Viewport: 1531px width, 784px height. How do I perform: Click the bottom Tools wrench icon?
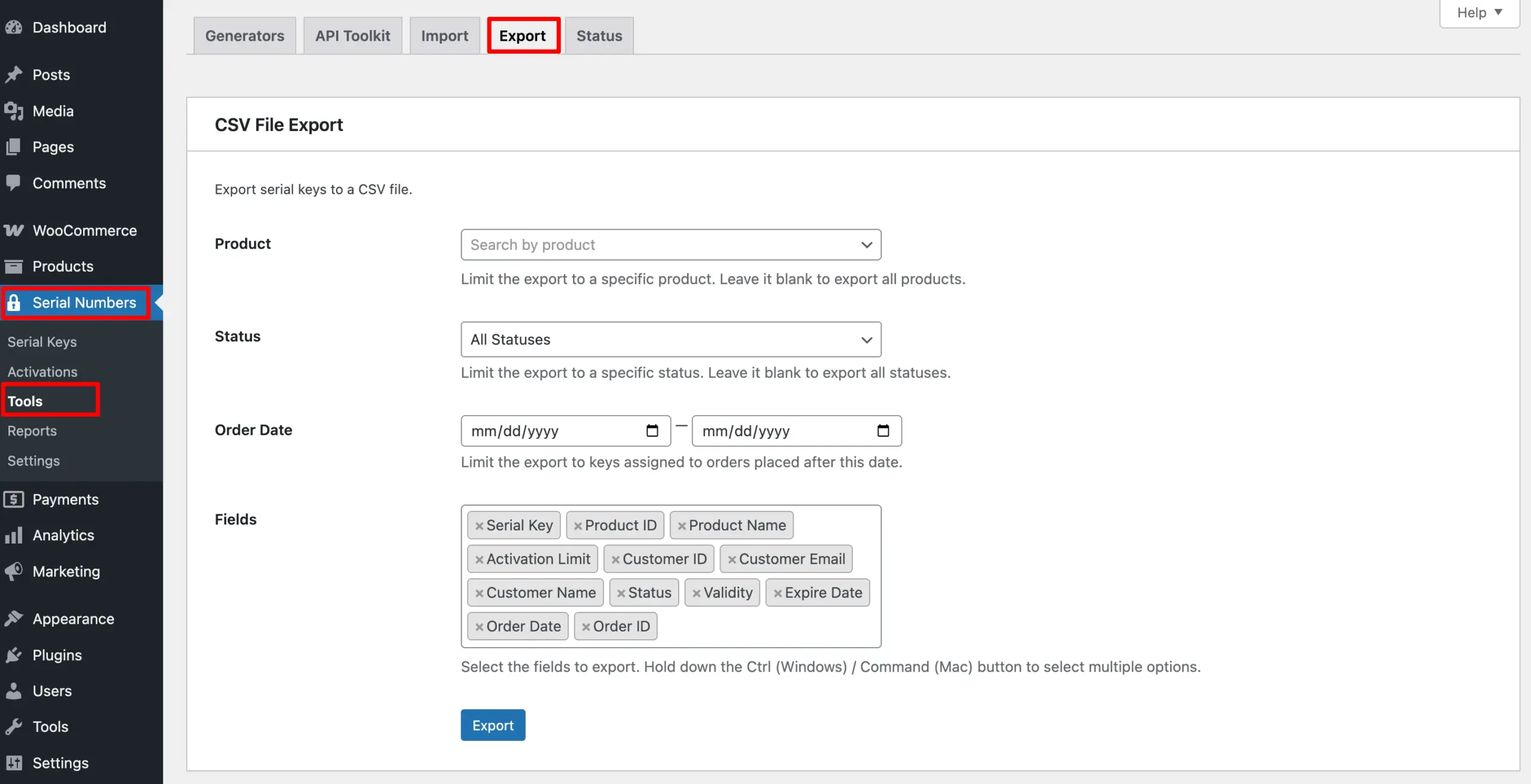tap(14, 727)
